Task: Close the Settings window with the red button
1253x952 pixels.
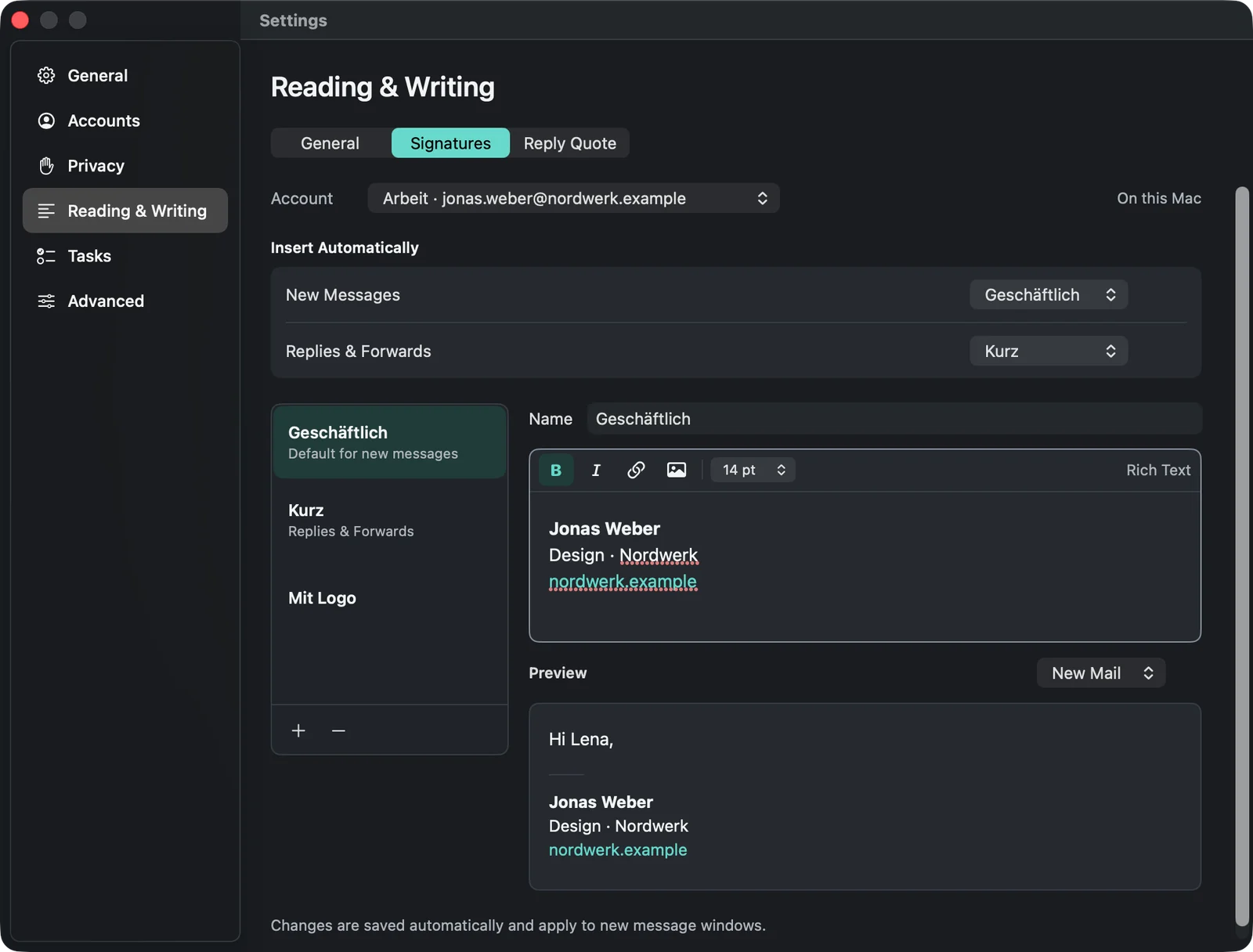Action: 20,20
